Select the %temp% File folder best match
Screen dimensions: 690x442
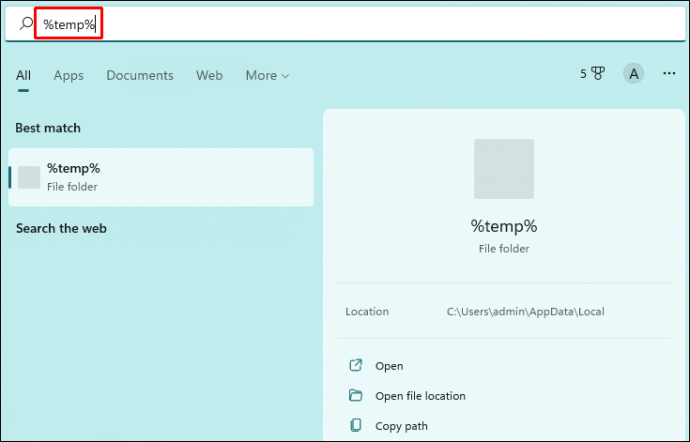click(x=161, y=177)
